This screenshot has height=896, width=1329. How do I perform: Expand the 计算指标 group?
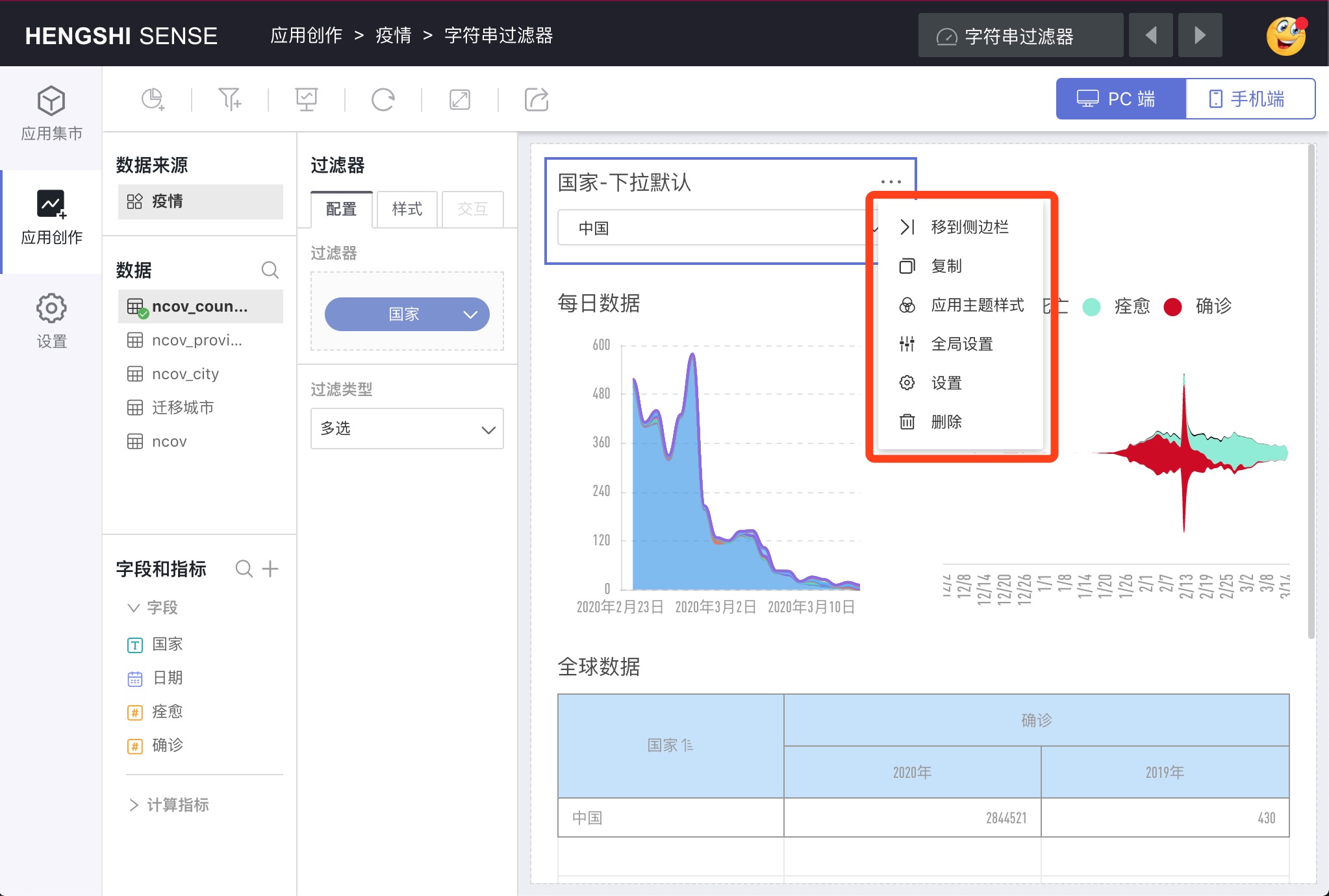(133, 805)
